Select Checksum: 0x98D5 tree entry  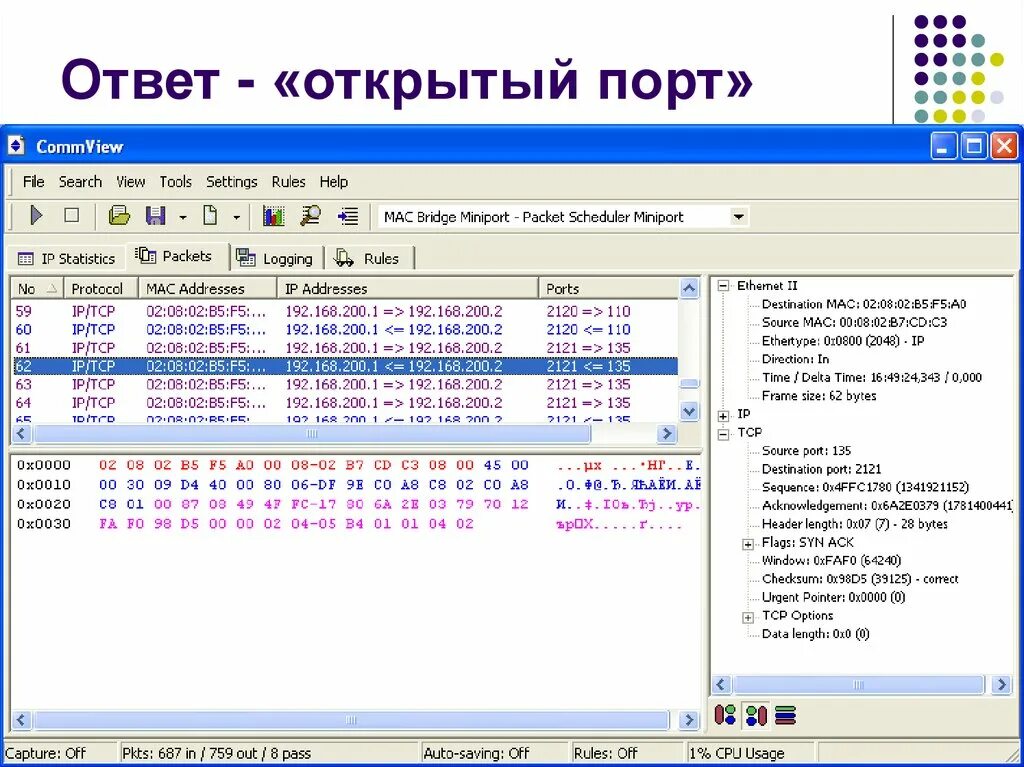(x=860, y=579)
